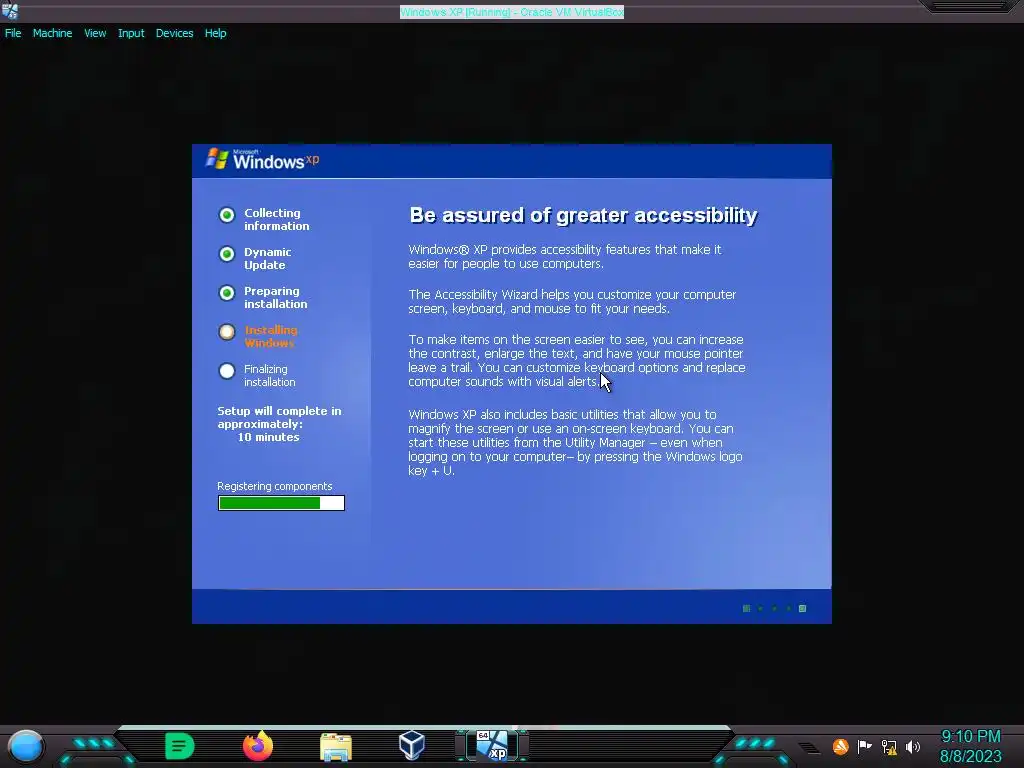Screen dimensions: 1024x768
Task: Click the Finalizing installation step indicator
Action: click(x=227, y=371)
